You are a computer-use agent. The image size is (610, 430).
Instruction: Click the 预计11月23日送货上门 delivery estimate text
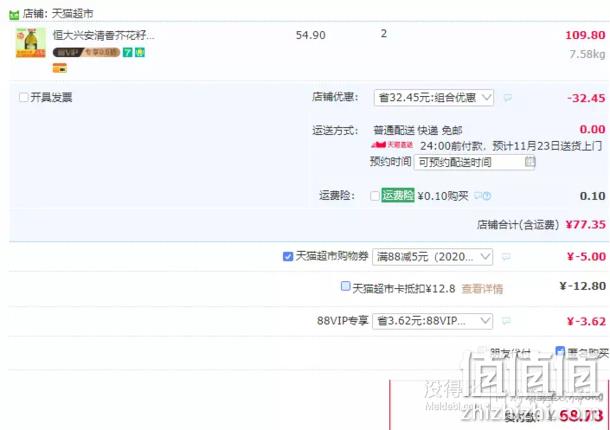[547, 146]
